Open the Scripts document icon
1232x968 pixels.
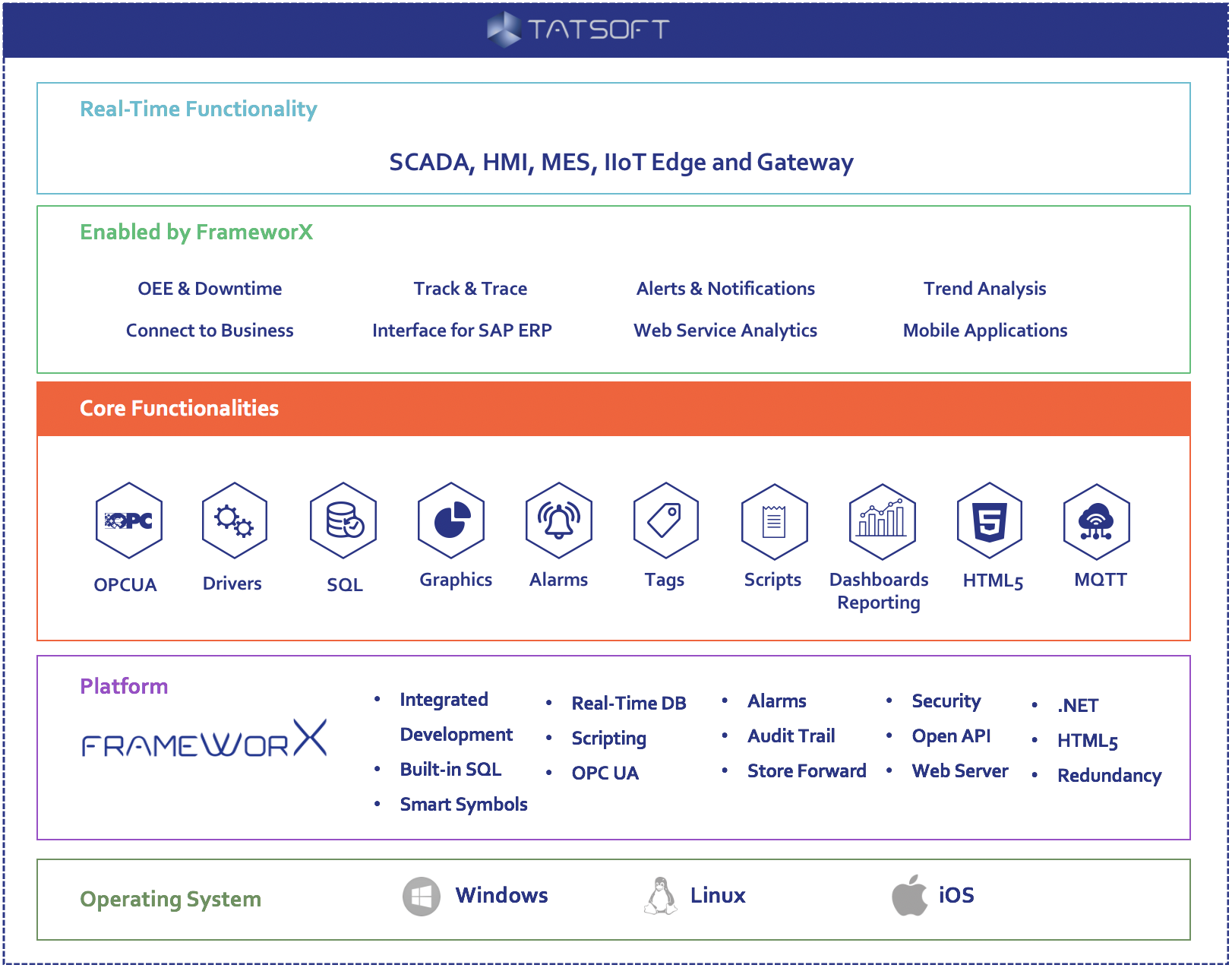(774, 521)
